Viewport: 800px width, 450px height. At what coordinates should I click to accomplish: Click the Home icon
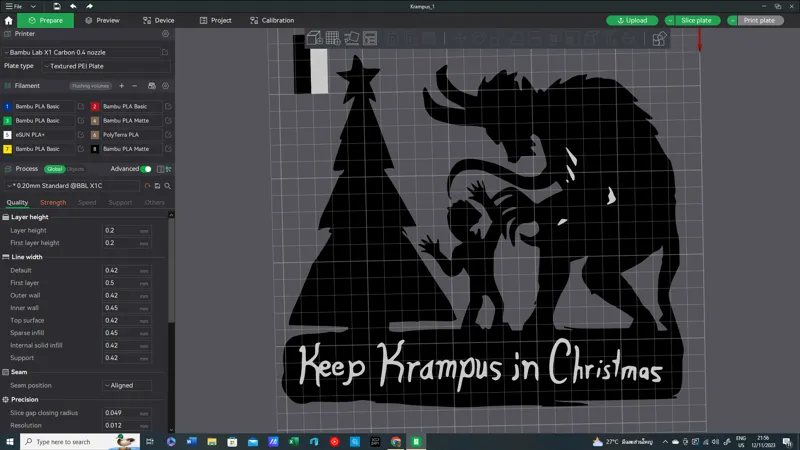[8, 20]
